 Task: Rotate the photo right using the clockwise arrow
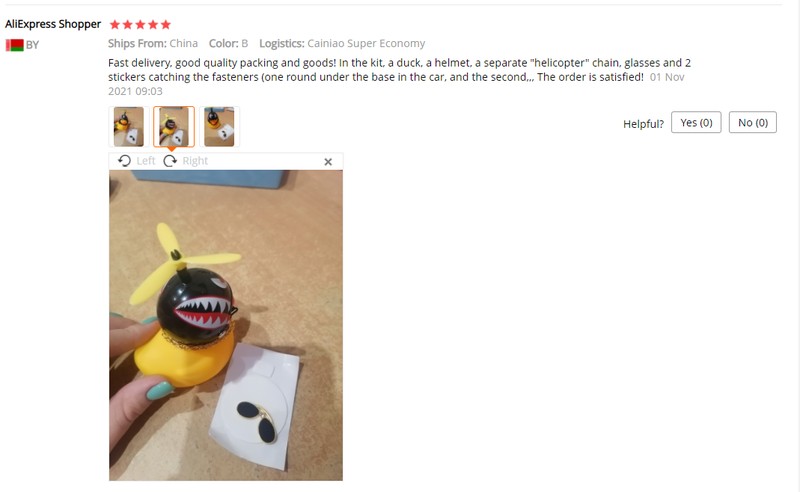(170, 161)
